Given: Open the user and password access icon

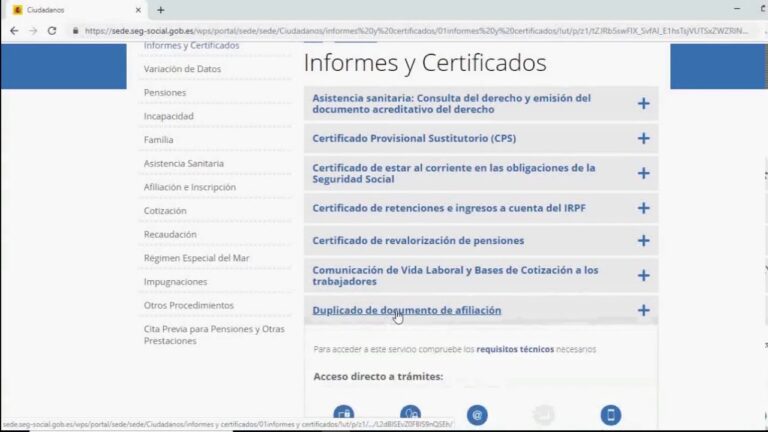Looking at the screenshot, I should pos(410,415).
